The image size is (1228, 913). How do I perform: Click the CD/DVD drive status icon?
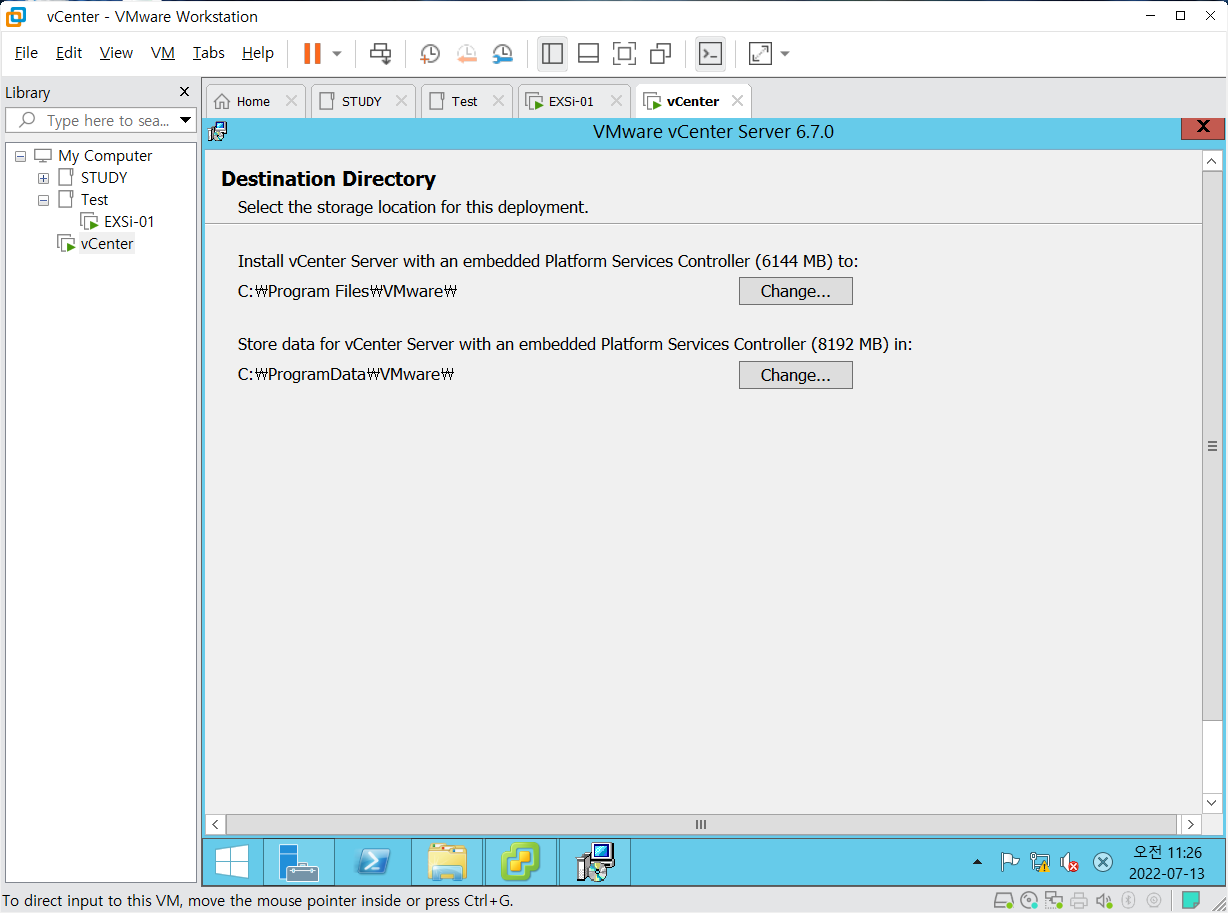(1029, 901)
